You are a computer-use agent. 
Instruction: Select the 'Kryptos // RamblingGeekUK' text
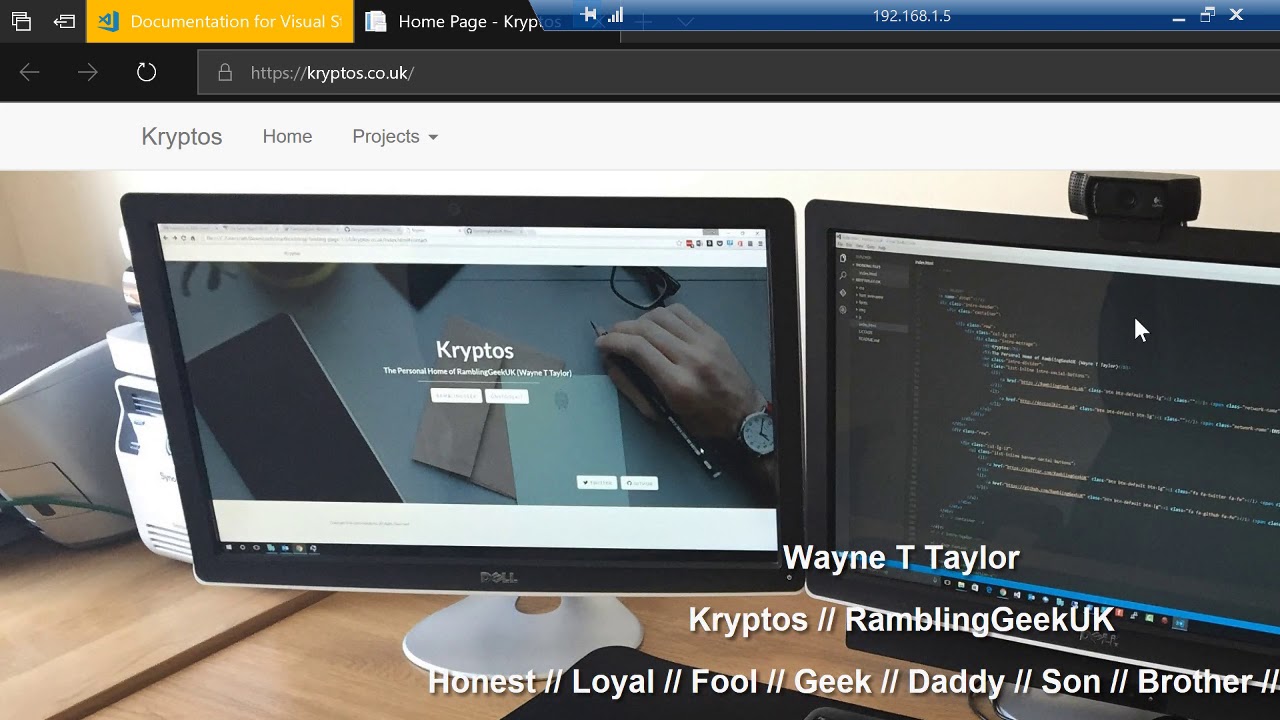902,620
